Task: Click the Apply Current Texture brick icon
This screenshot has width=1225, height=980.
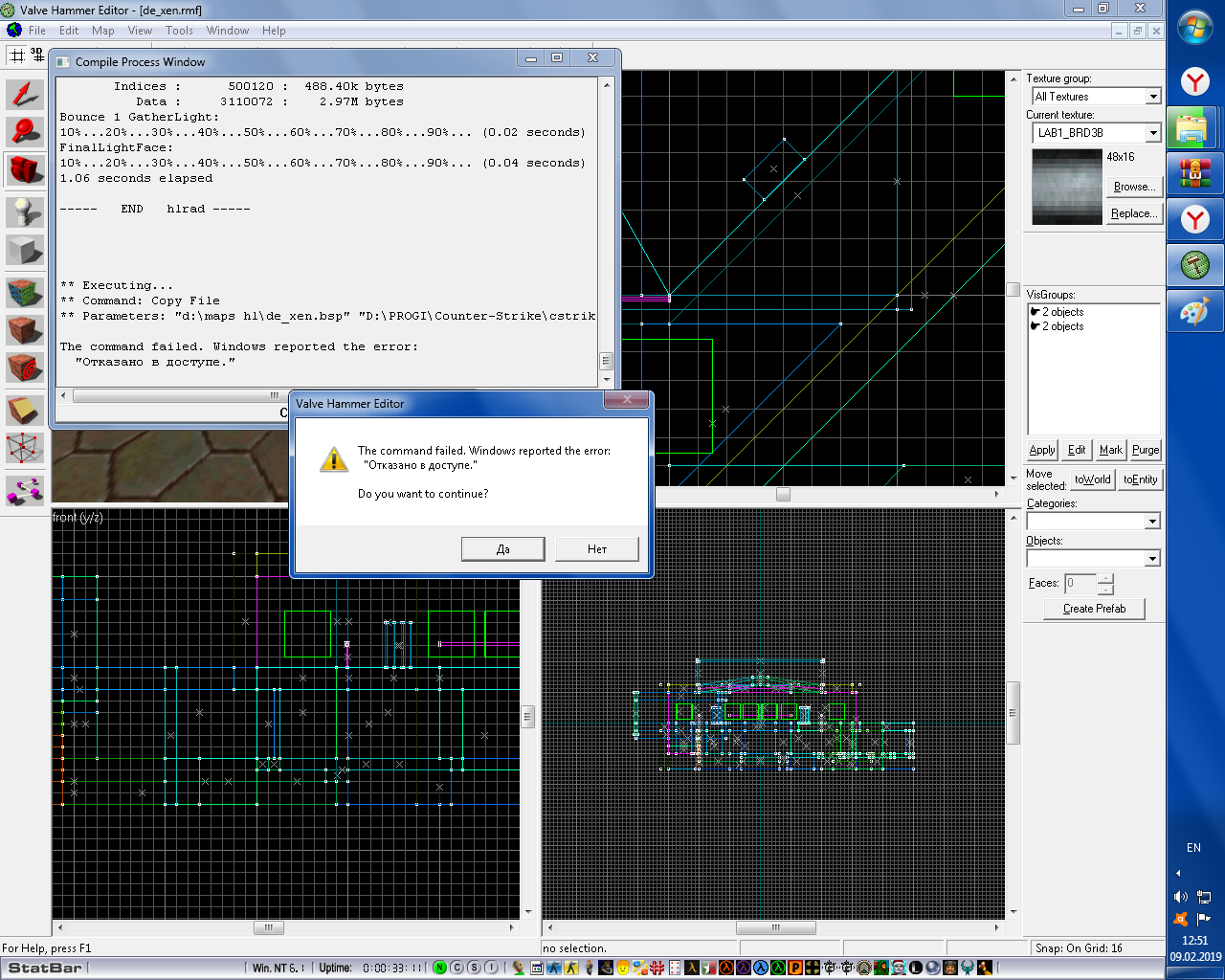Action: [x=26, y=330]
